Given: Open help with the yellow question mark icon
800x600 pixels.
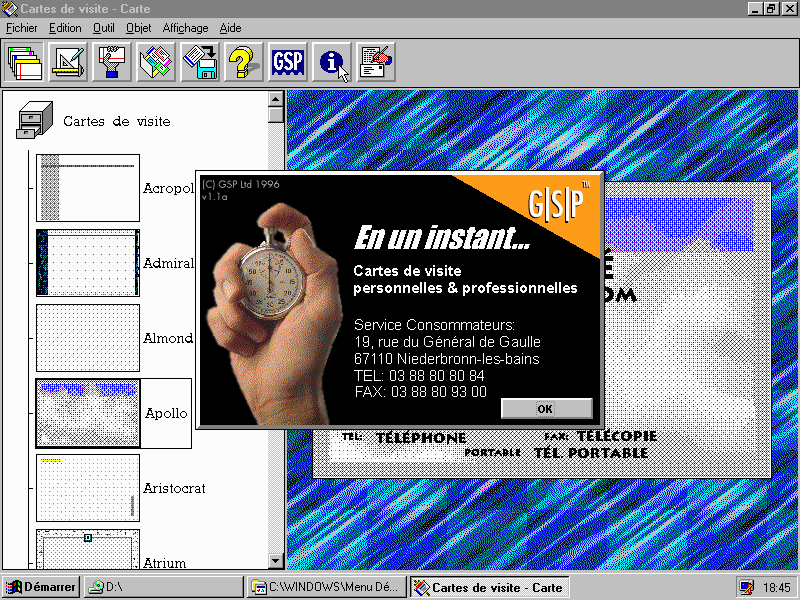Looking at the screenshot, I should click(244, 62).
